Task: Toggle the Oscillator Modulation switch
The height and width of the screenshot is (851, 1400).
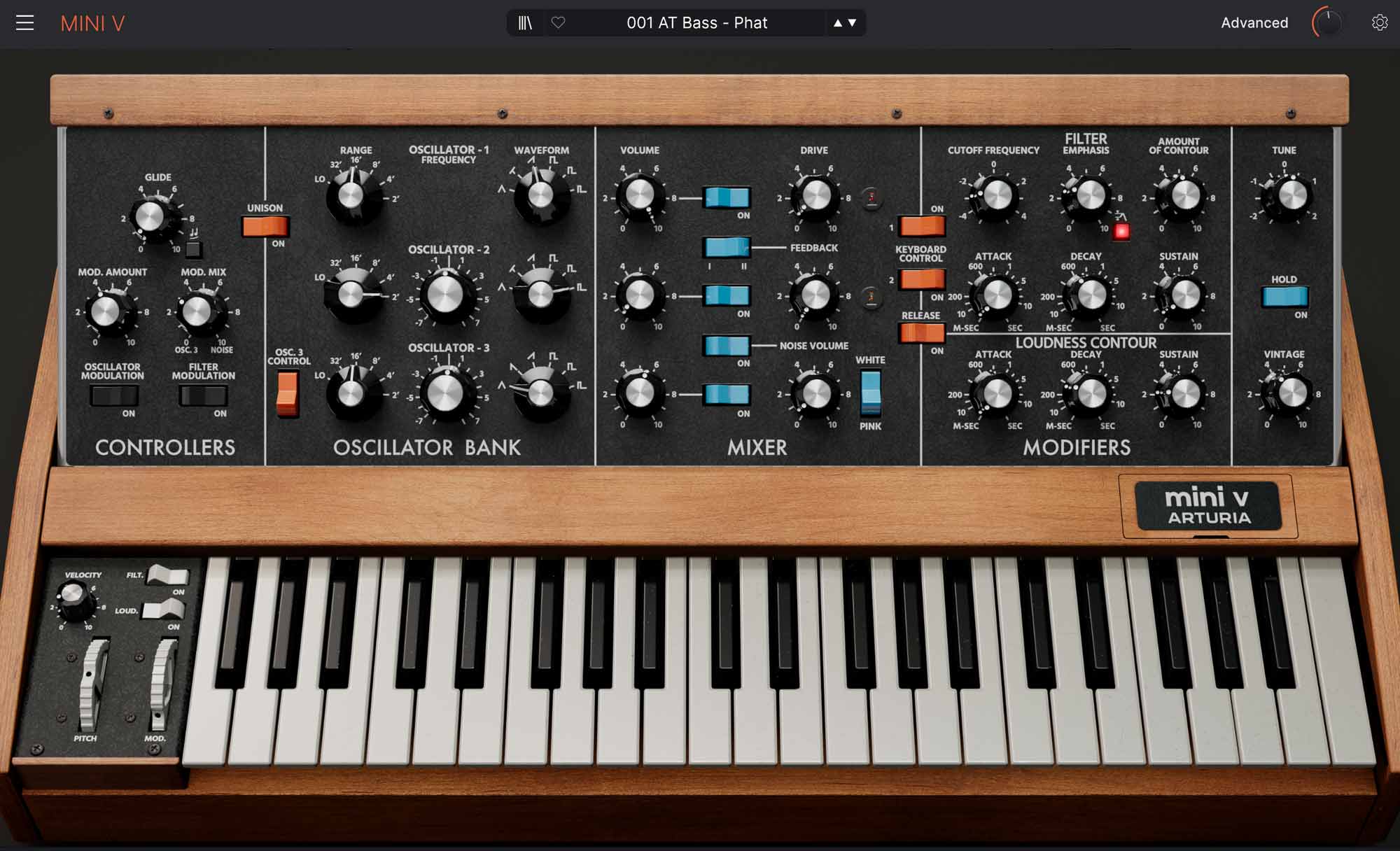Action: (x=113, y=396)
